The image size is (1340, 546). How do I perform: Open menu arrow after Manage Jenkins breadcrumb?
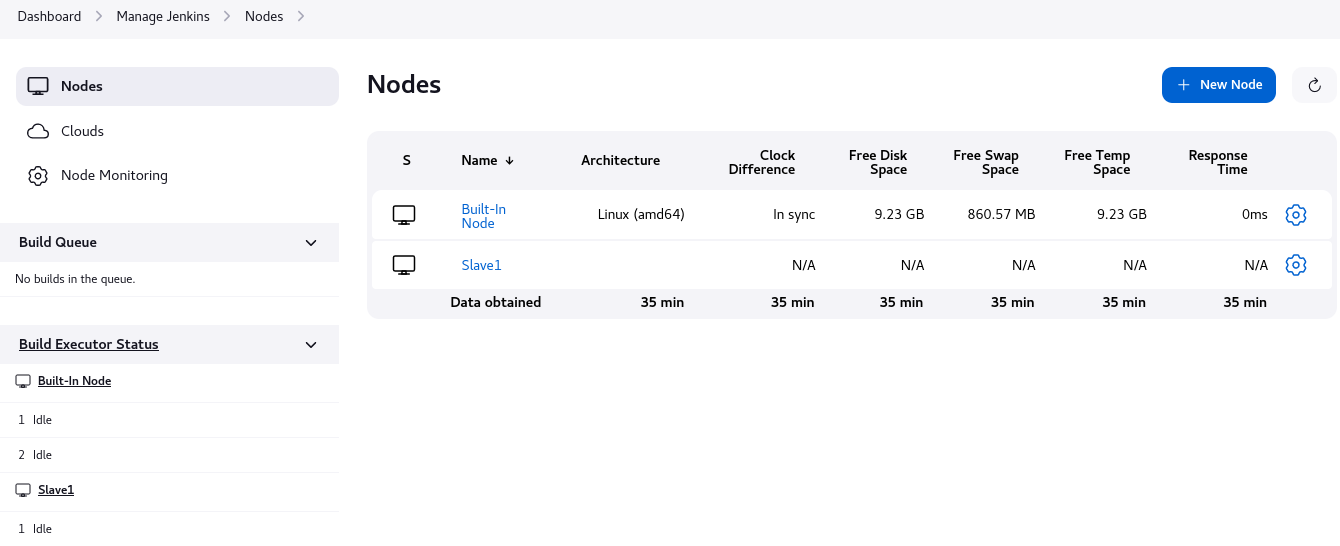click(x=227, y=16)
